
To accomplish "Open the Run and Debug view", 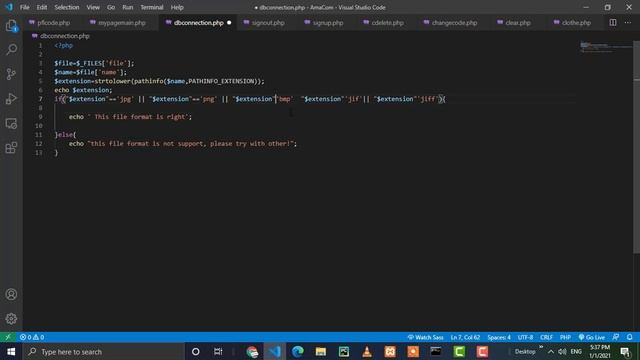I will (x=11, y=99).
